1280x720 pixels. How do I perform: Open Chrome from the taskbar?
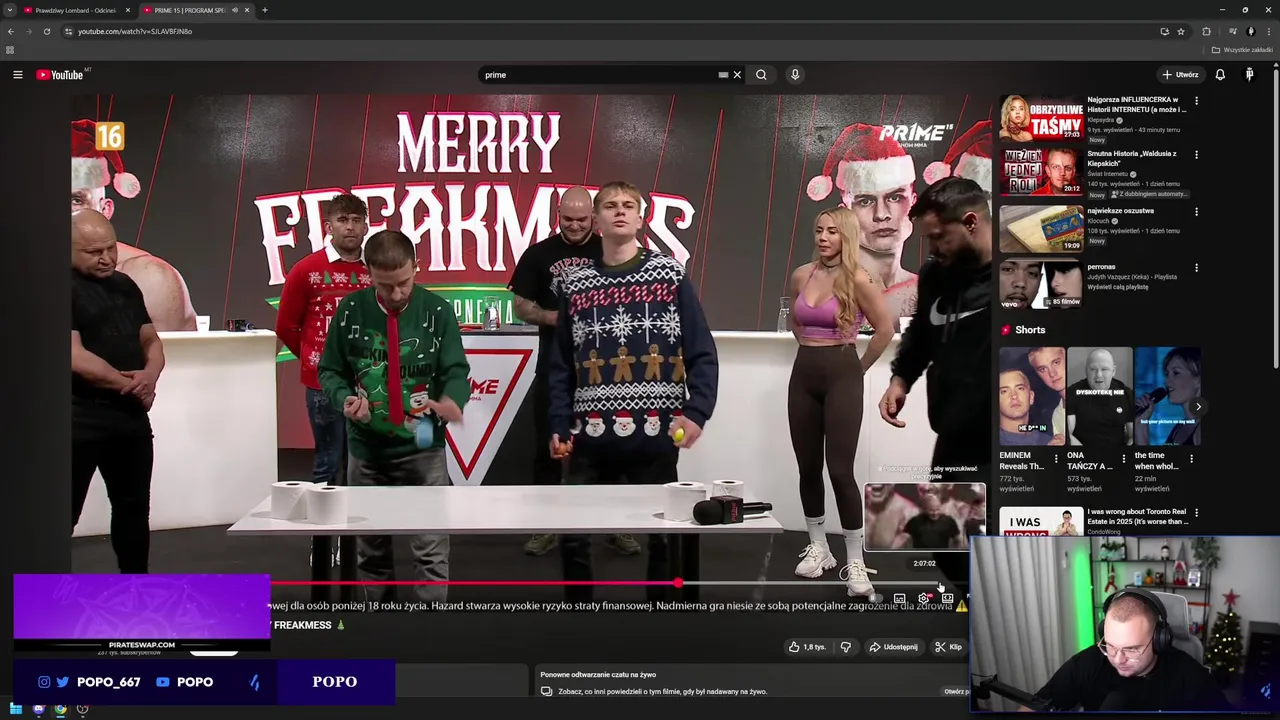[x=60, y=709]
